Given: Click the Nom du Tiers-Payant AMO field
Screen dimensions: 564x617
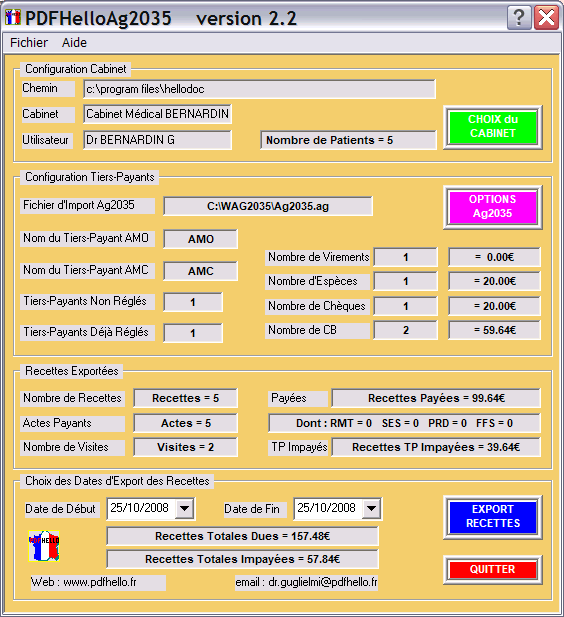Looking at the screenshot, I should click(200, 239).
